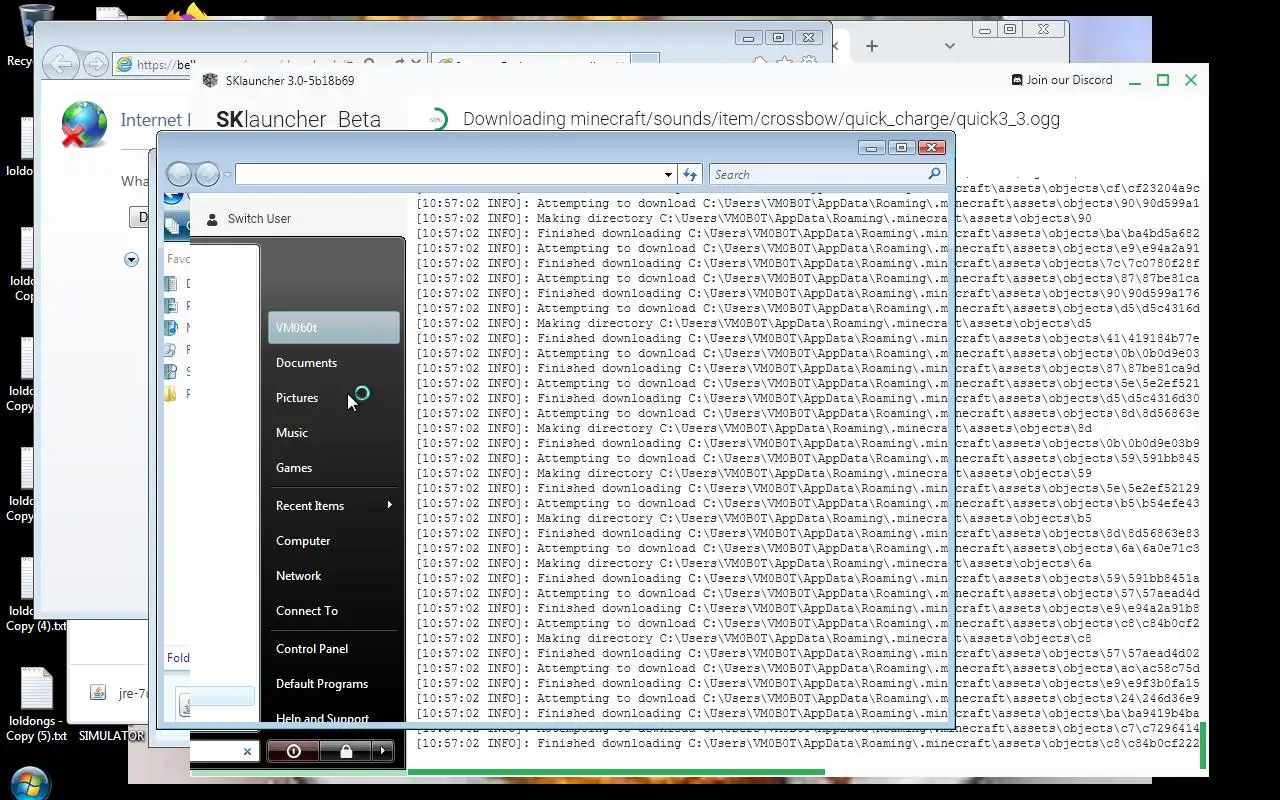This screenshot has width=1280, height=800.
Task: Expand the shutdown options arrow
Action: coord(383,751)
